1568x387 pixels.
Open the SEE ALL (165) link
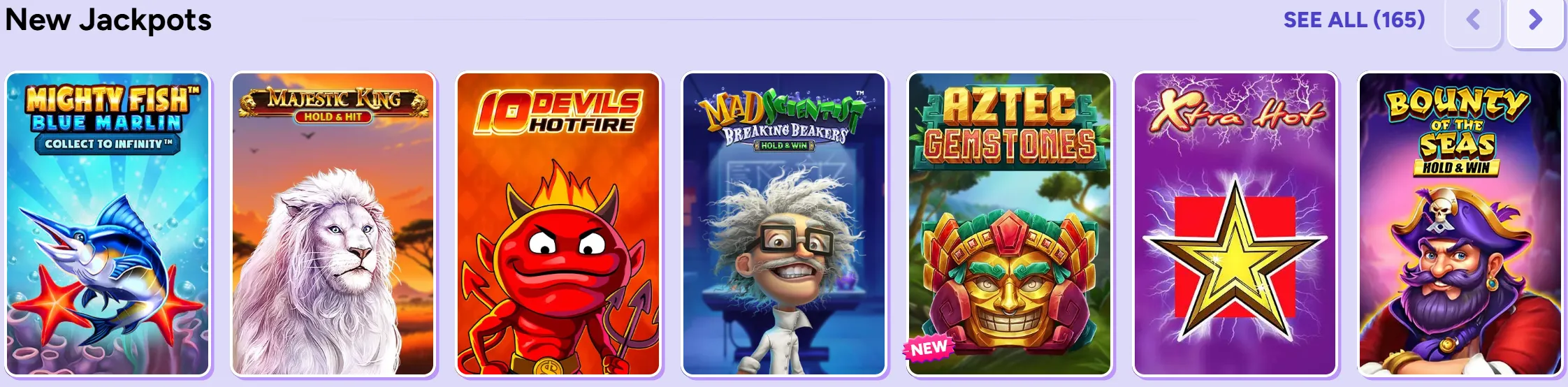pos(1353,20)
